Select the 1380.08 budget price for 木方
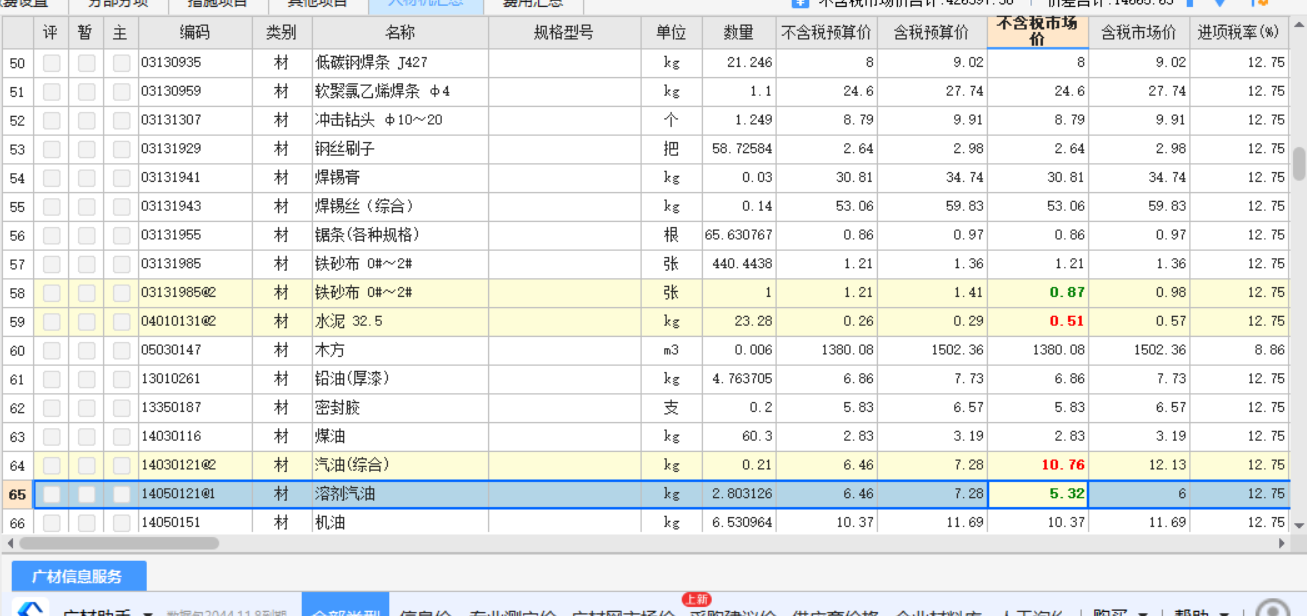 pos(826,350)
